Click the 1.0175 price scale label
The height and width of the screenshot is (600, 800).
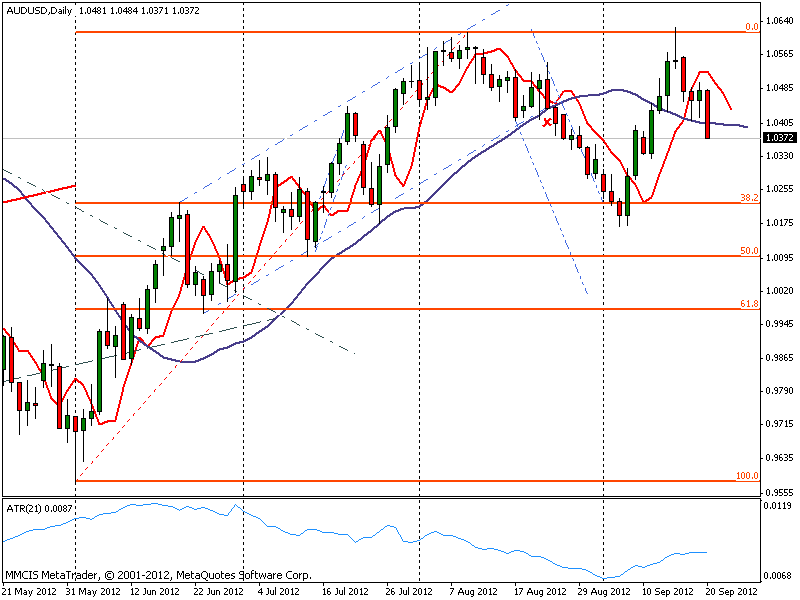pyautogui.click(x=780, y=223)
